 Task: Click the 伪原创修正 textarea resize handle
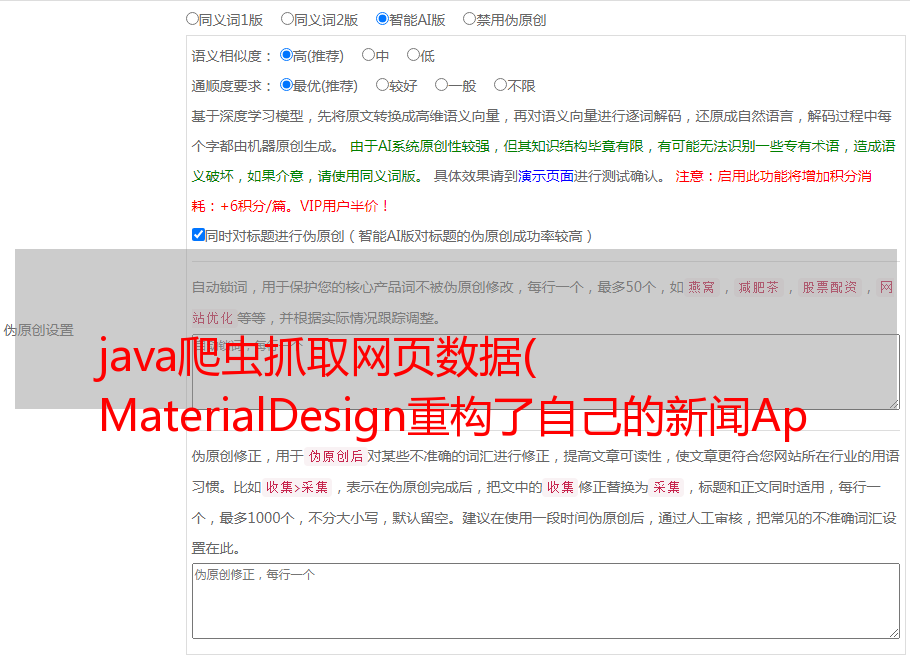point(893,631)
